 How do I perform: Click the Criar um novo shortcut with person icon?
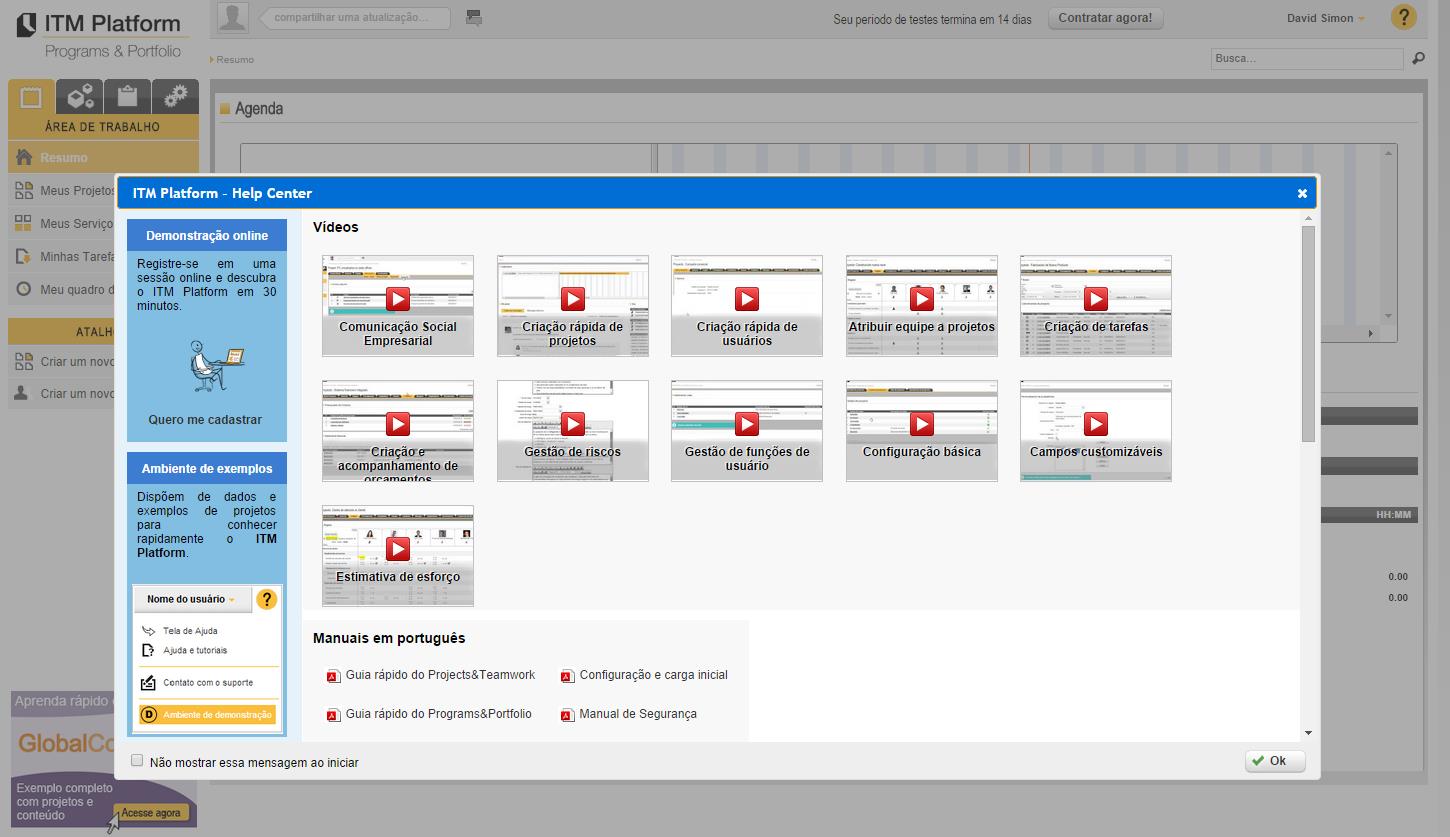[x=62, y=394]
